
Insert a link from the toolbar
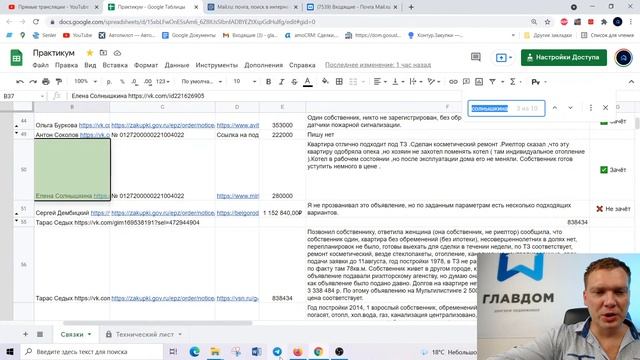tap(453, 82)
